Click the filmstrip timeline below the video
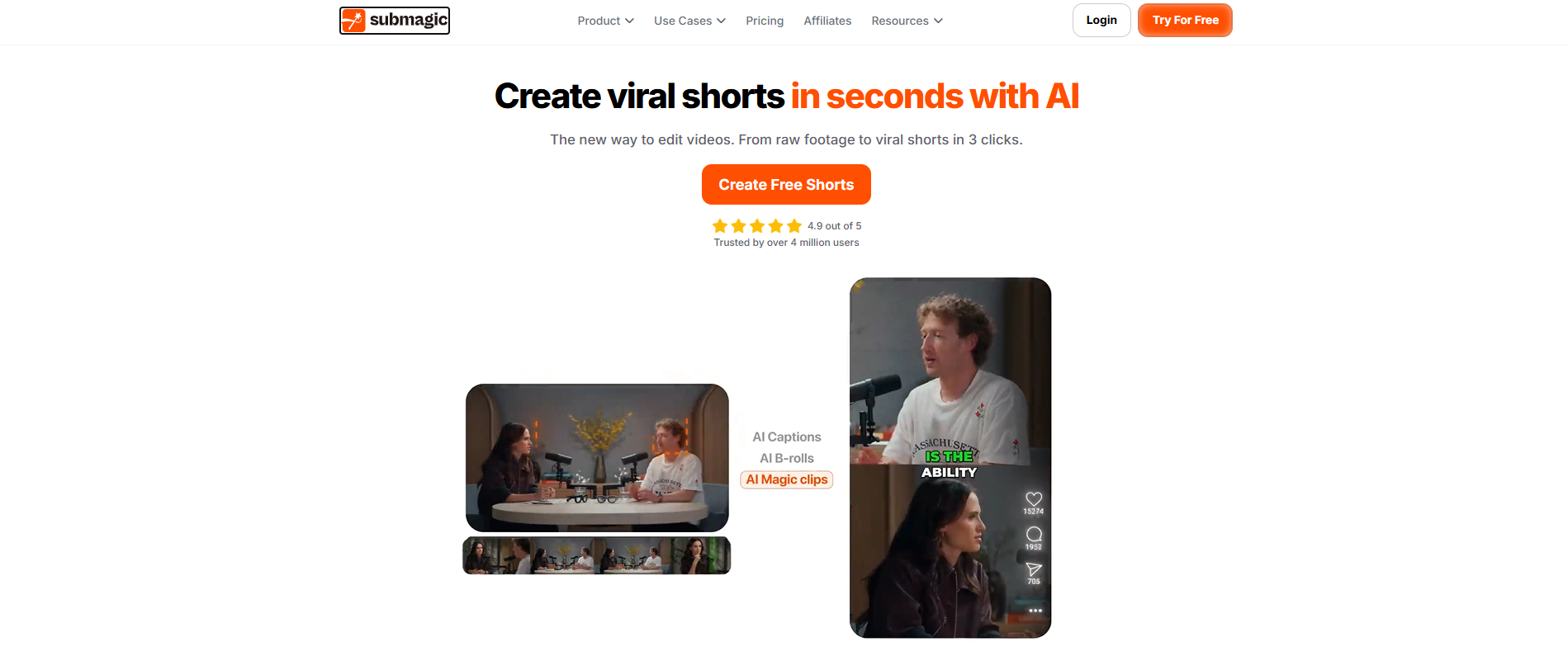 (x=596, y=555)
